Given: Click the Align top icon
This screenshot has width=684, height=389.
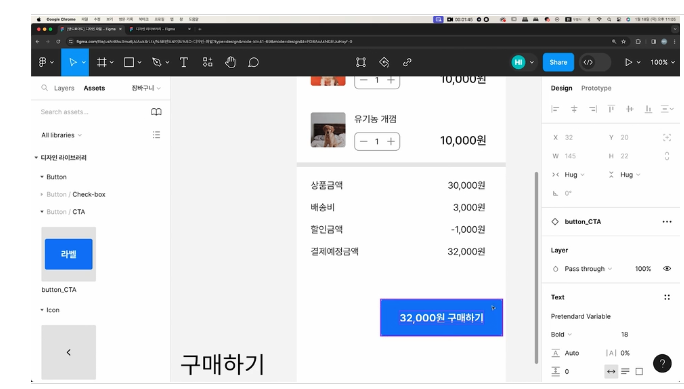Looking at the screenshot, I should [x=611, y=109].
